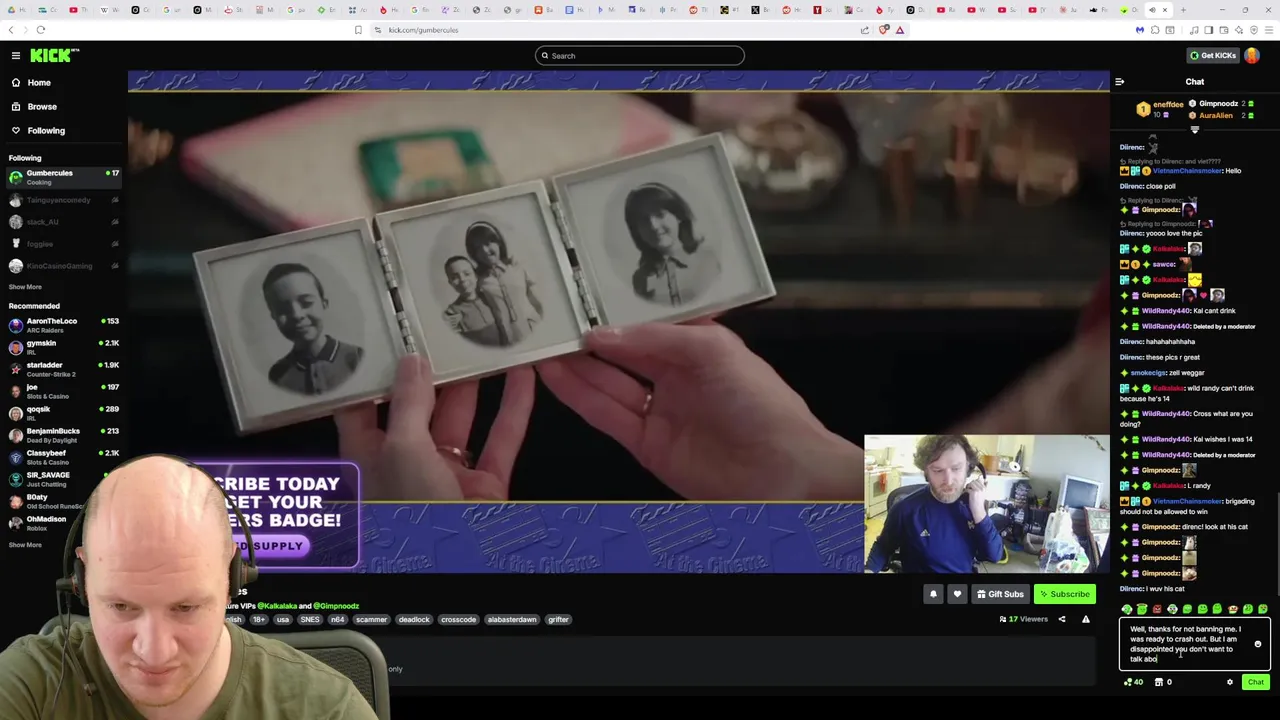Open AaronTheLoco recommended channel

point(64,325)
